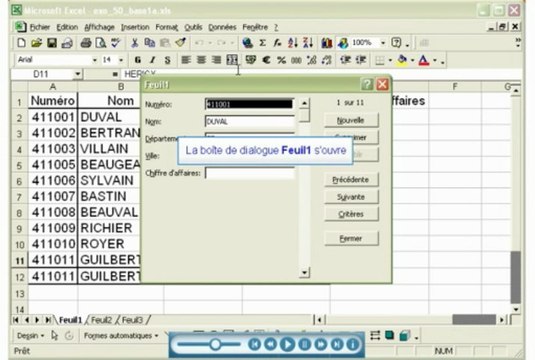Click the Critères button
The width and height of the screenshot is (535, 360).
point(351,214)
